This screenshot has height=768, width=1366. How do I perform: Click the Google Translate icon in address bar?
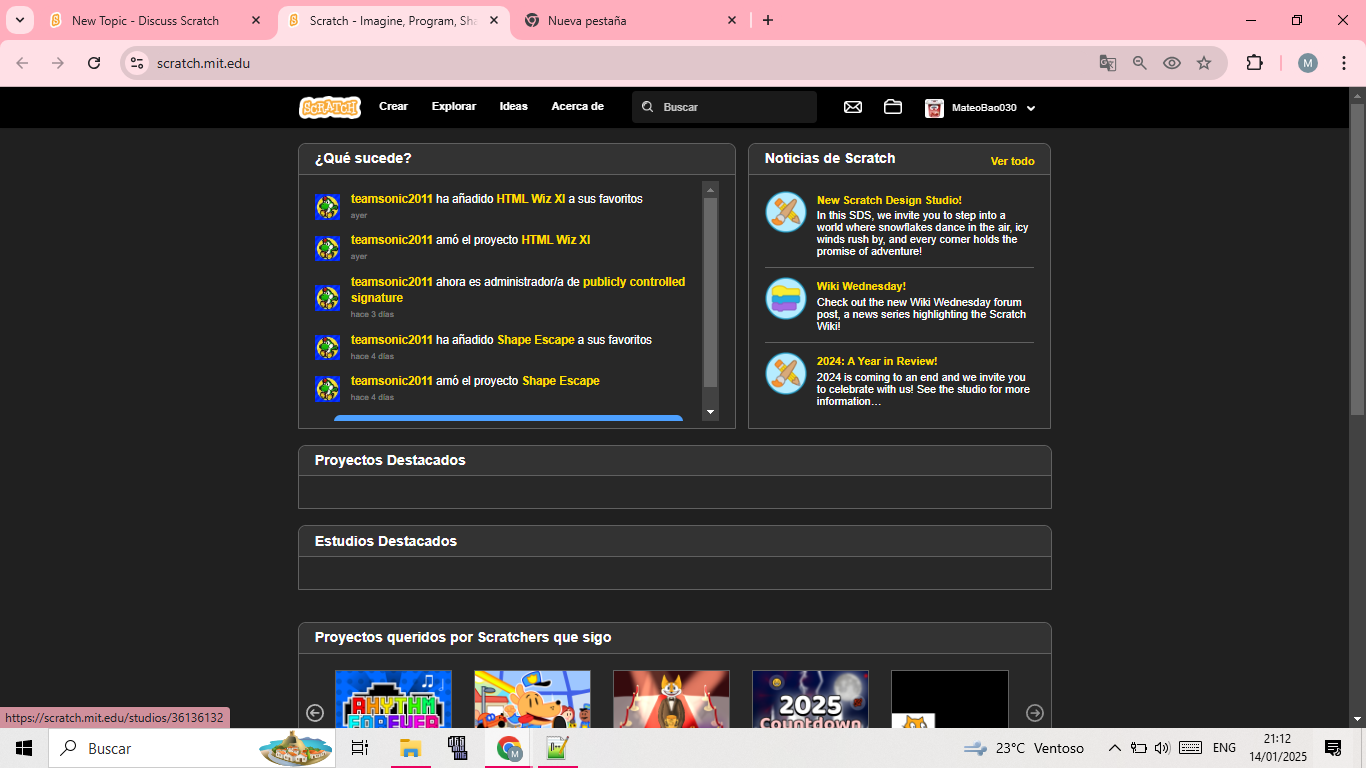1108,63
